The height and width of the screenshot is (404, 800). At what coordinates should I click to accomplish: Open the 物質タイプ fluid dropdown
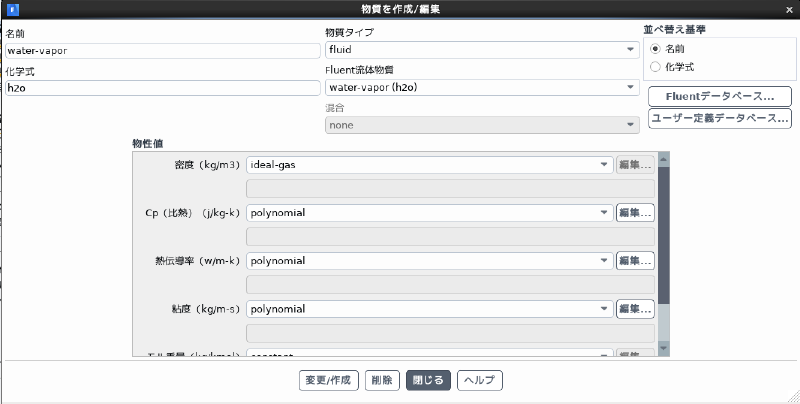pos(482,49)
